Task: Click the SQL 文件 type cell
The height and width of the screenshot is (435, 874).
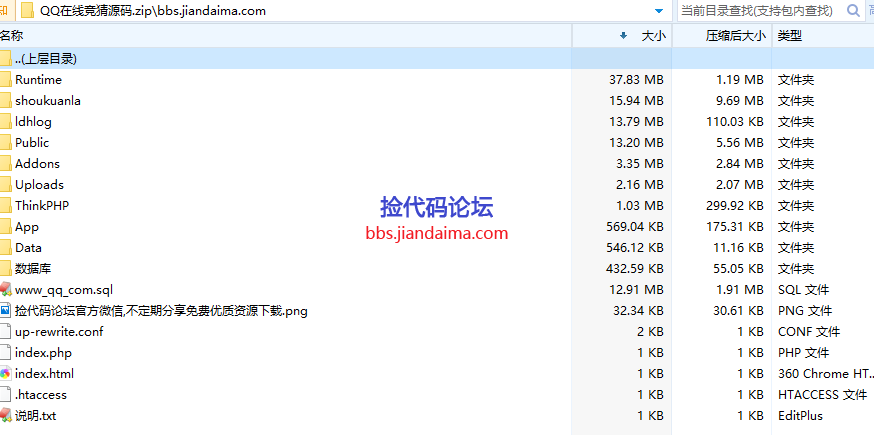Action: point(803,290)
